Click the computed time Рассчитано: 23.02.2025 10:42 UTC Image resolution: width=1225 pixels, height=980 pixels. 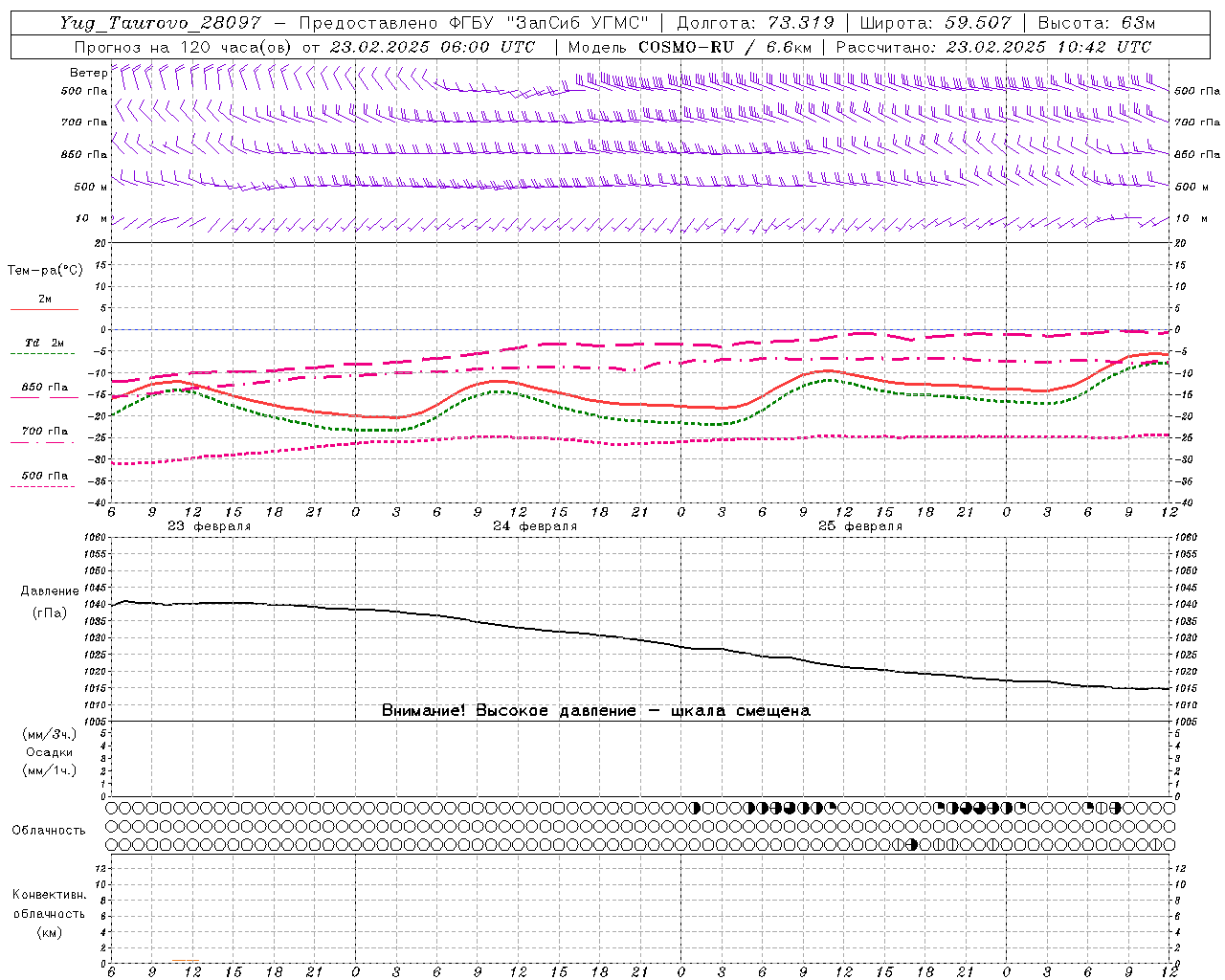pos(993,47)
